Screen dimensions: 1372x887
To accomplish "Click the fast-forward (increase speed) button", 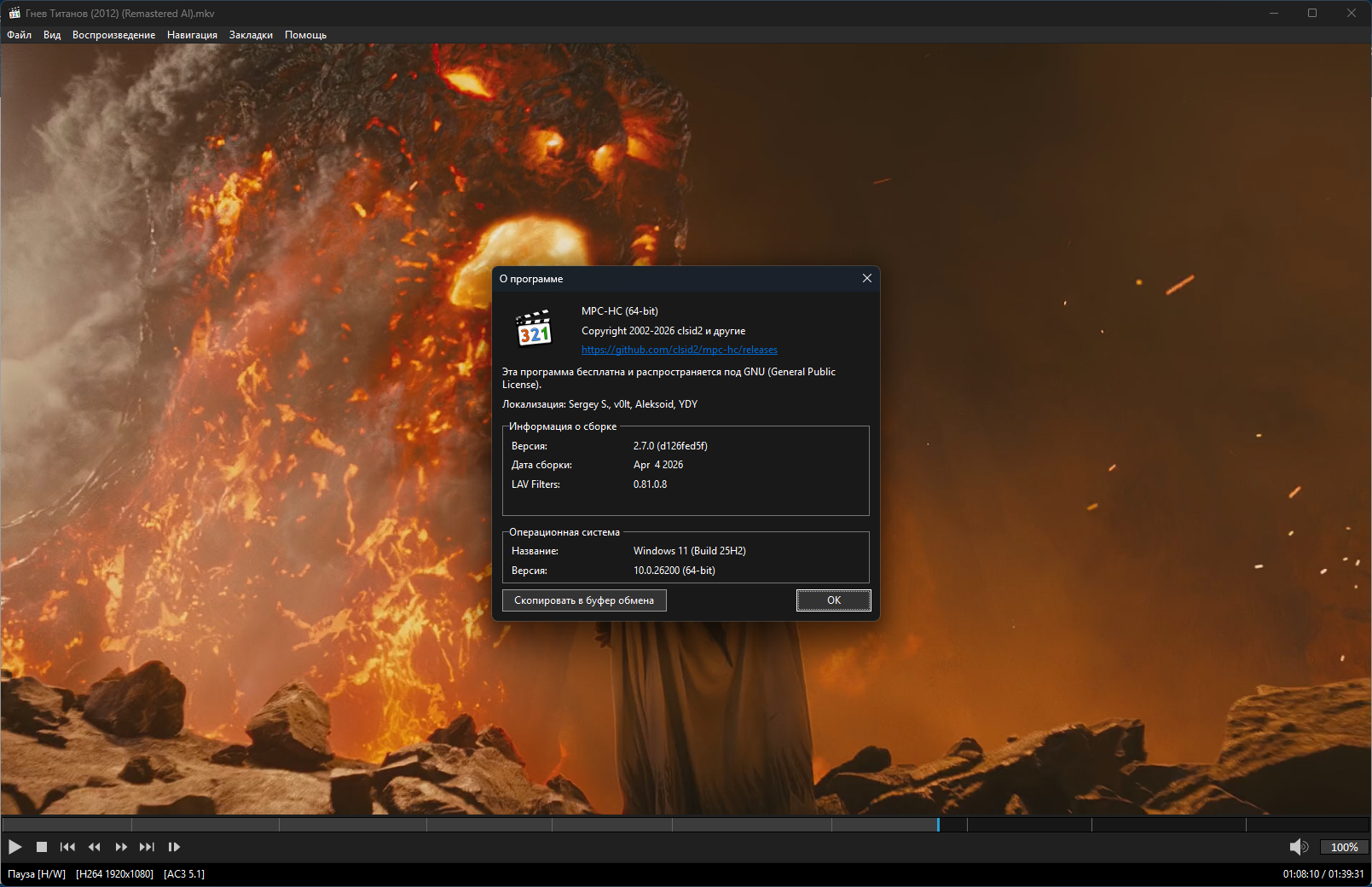I will pos(121,847).
